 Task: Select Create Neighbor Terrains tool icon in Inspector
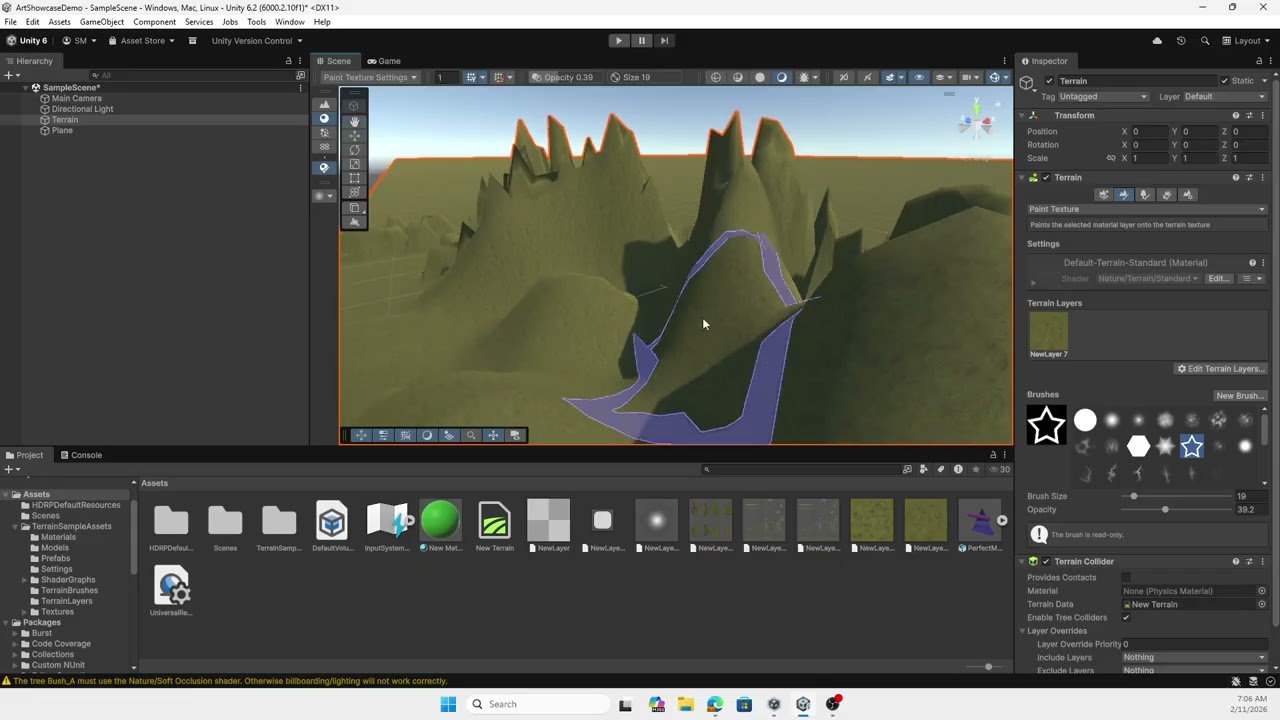1103,195
